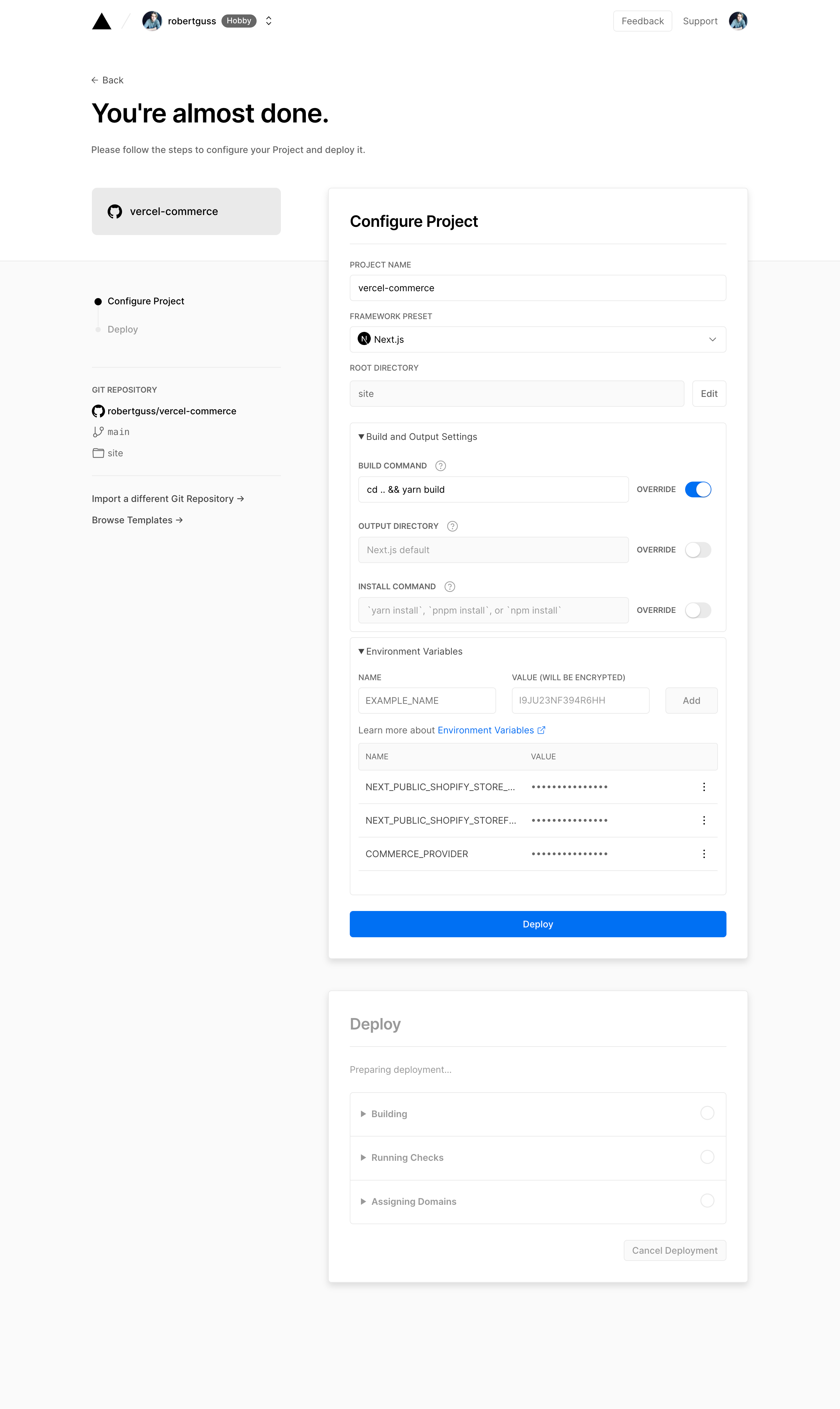This screenshot has height=1409, width=840.
Task: Click the robertguss avatar beside the logo
Action: 152,21
